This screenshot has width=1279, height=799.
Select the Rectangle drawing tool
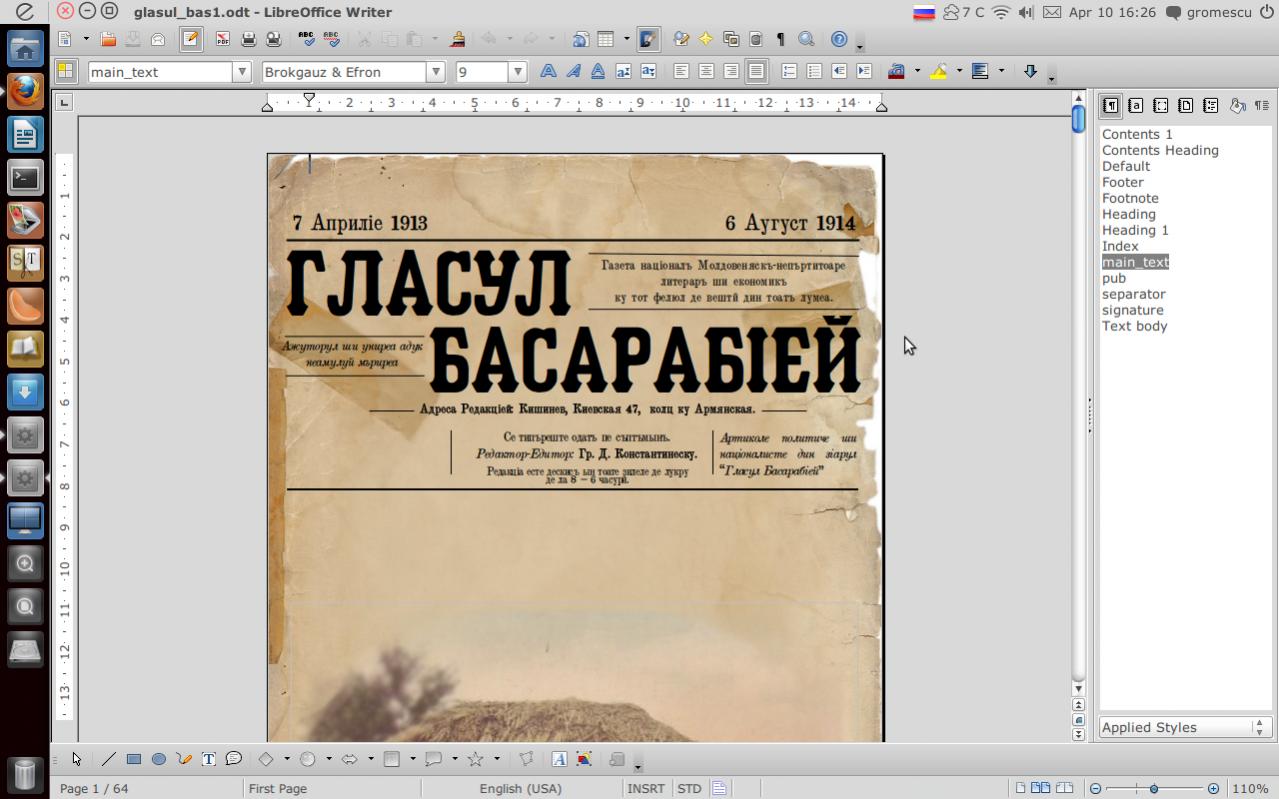(x=133, y=759)
